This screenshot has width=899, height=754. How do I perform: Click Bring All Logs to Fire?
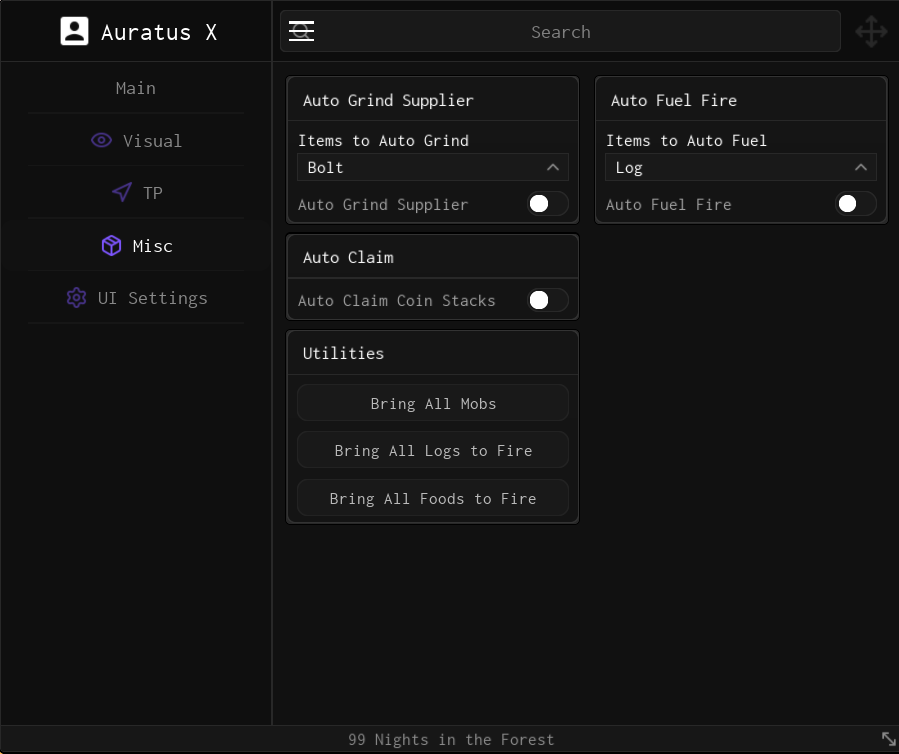tap(432, 451)
